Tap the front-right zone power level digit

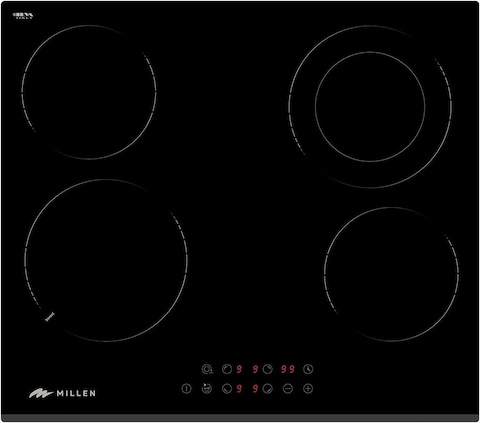pos(255,389)
